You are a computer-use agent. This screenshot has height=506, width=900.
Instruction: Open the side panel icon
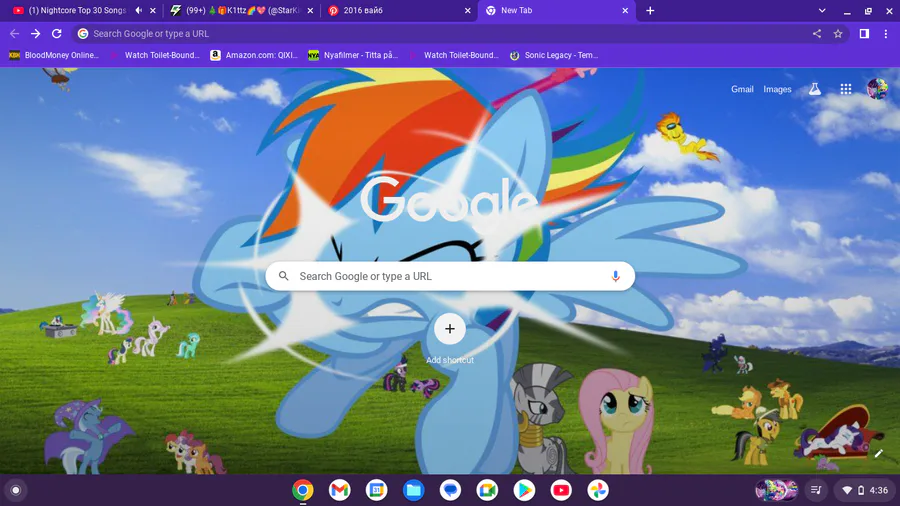pos(864,34)
